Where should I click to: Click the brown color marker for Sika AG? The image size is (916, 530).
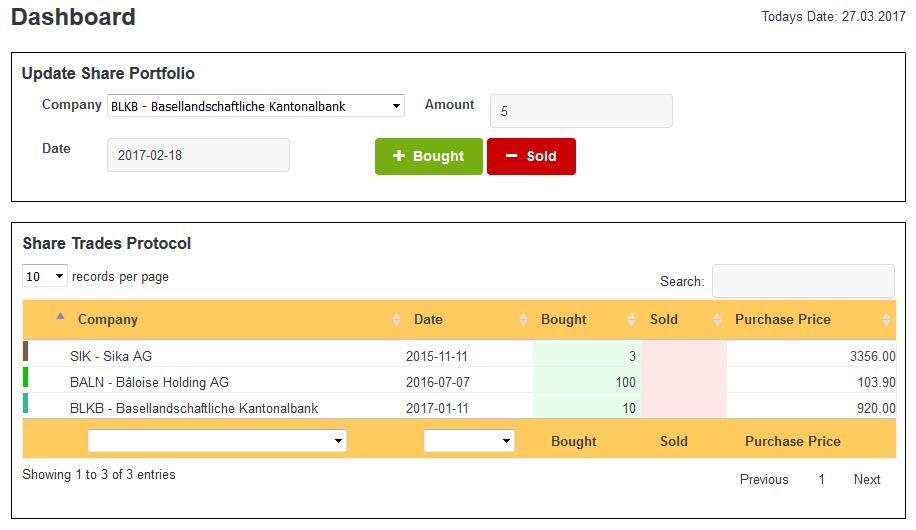tap(25, 351)
